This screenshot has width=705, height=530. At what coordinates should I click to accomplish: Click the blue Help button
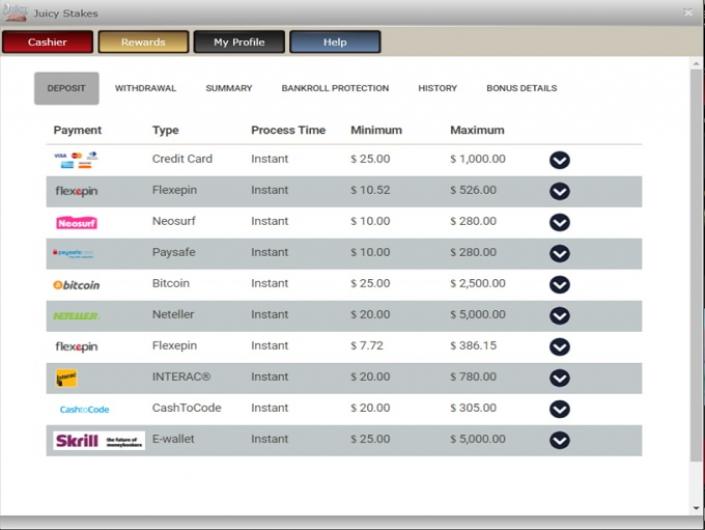[335, 42]
